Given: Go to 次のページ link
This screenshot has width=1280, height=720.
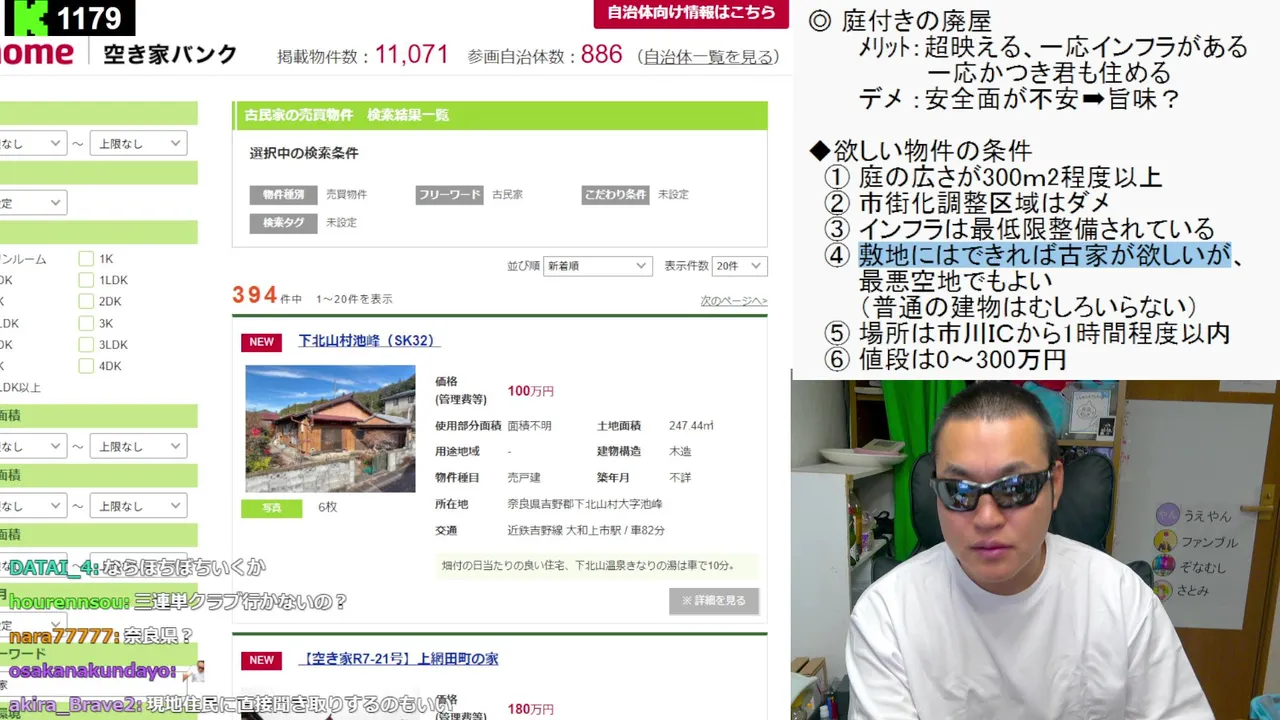Looking at the screenshot, I should (733, 301).
